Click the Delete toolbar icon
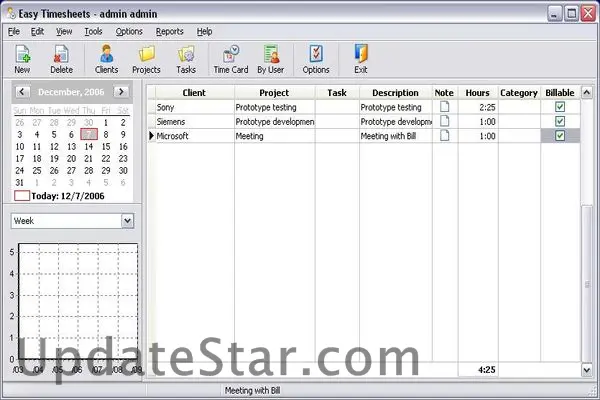This screenshot has height=400, width=600. (61, 54)
